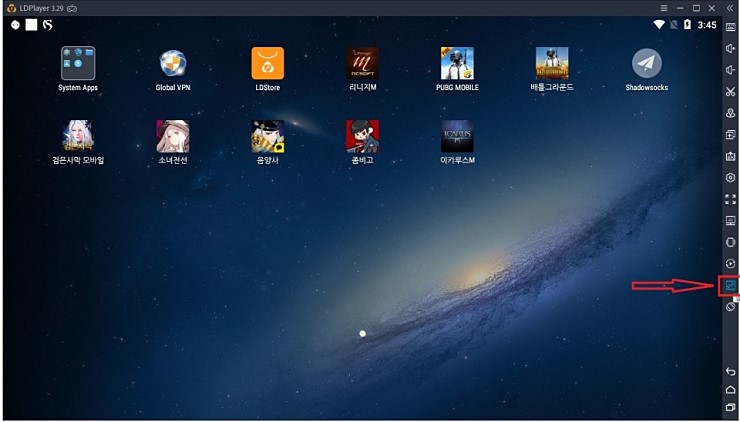Click the white square notification icon

[31, 25]
